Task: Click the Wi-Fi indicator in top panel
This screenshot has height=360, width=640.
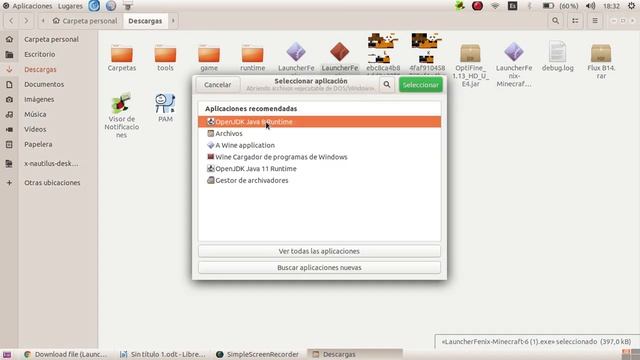Action: (x=495, y=6)
